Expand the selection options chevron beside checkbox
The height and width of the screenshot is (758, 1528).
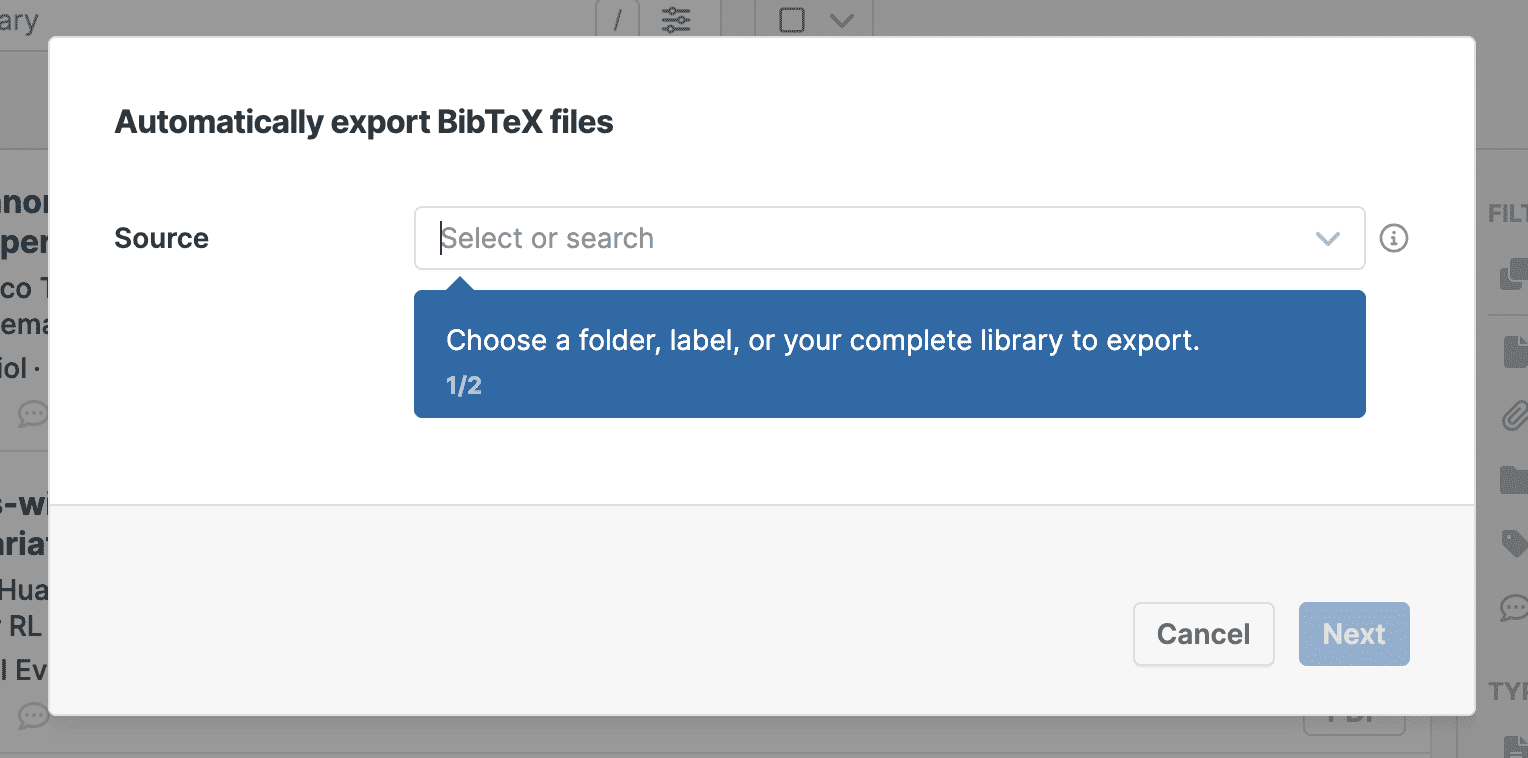842,19
